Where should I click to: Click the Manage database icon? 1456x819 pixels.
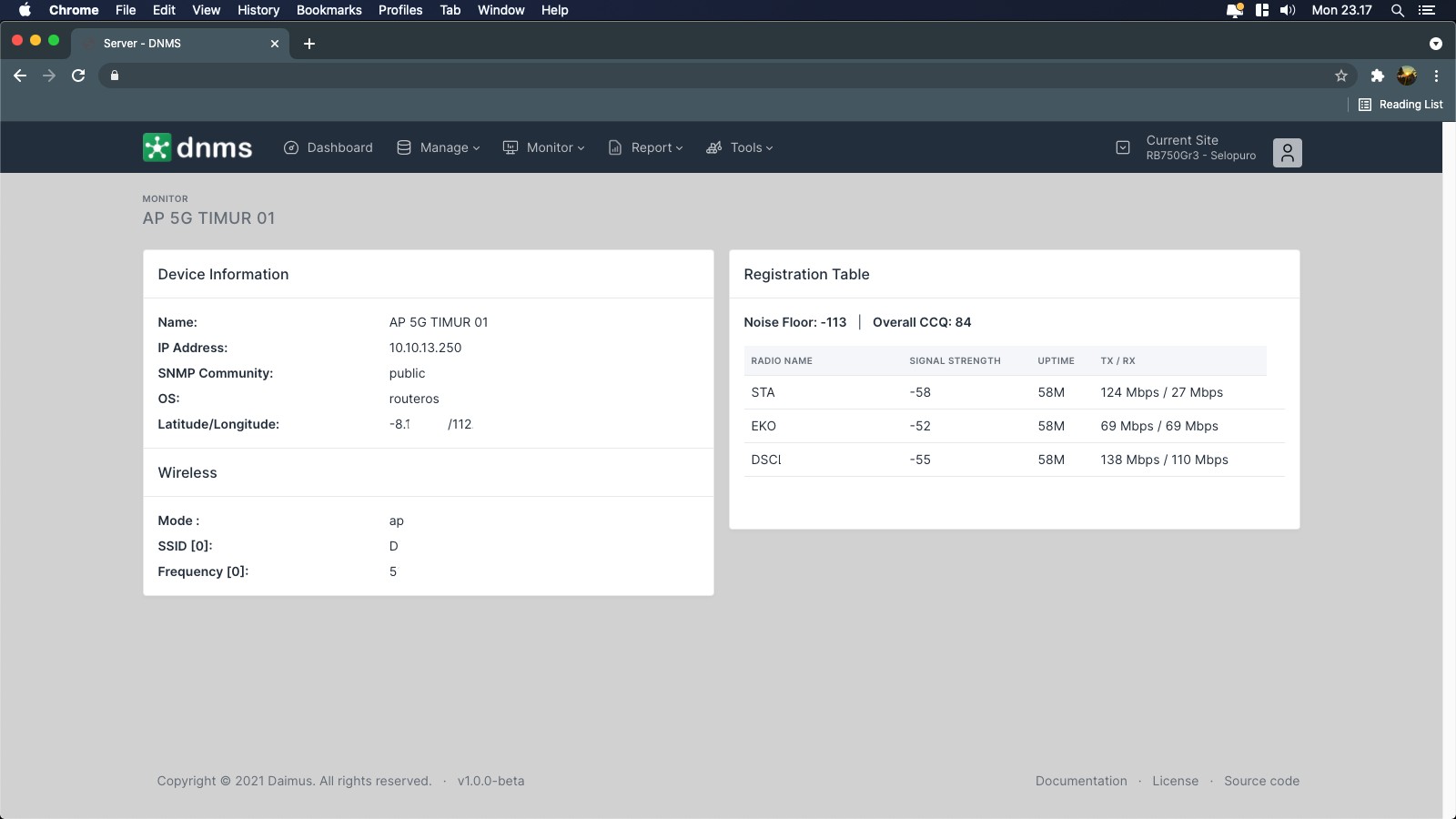pos(402,147)
